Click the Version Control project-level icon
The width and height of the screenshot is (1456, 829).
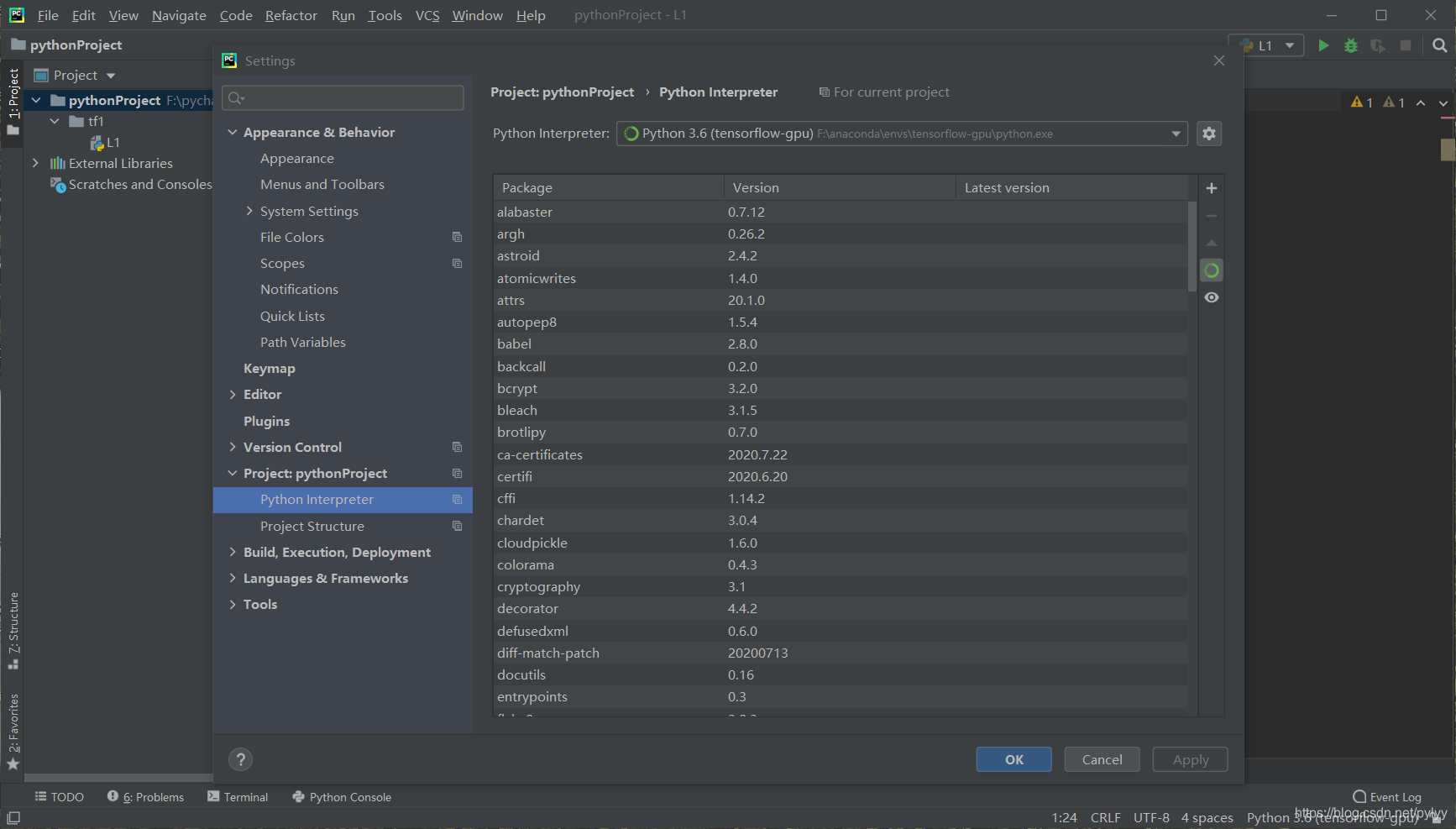tap(457, 447)
